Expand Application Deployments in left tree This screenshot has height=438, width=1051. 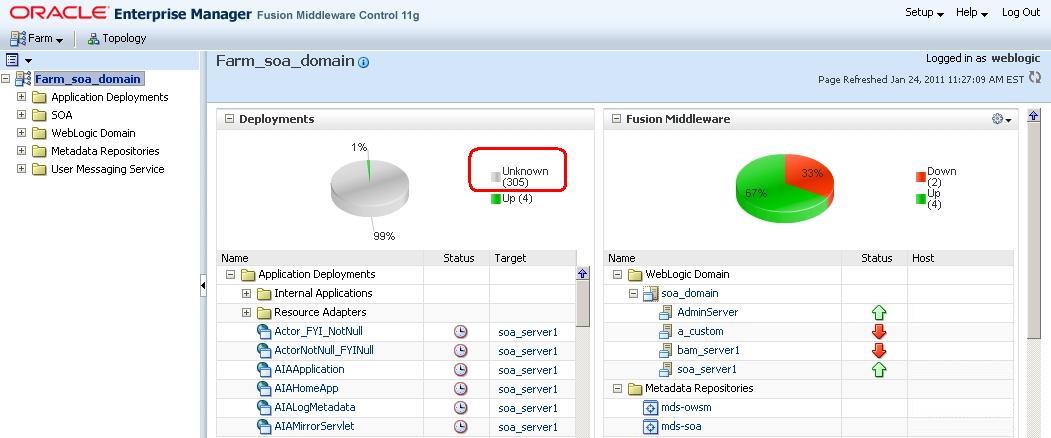coord(21,97)
